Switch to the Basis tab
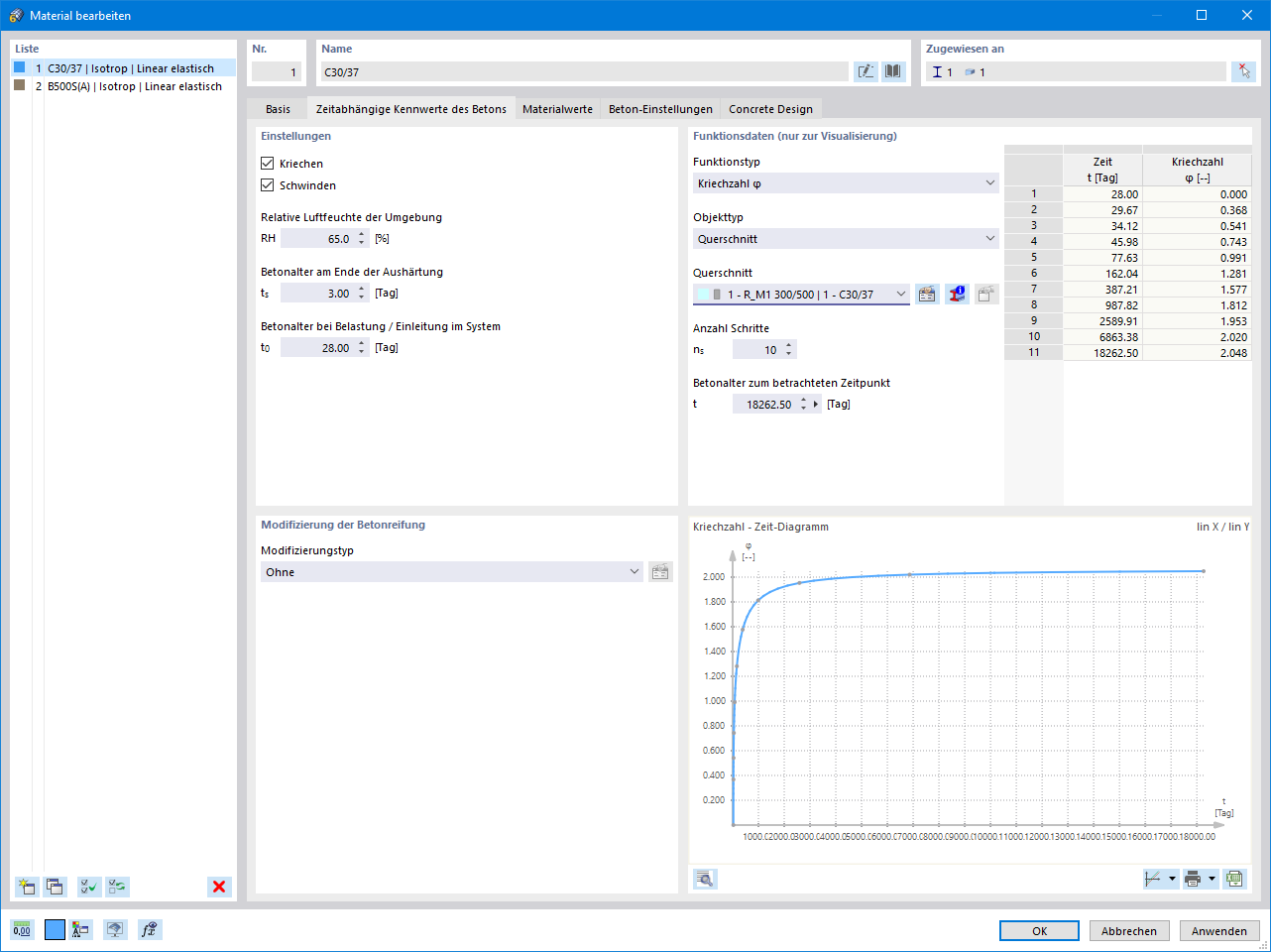Viewport: 1271px width, 952px height. pyautogui.click(x=279, y=109)
